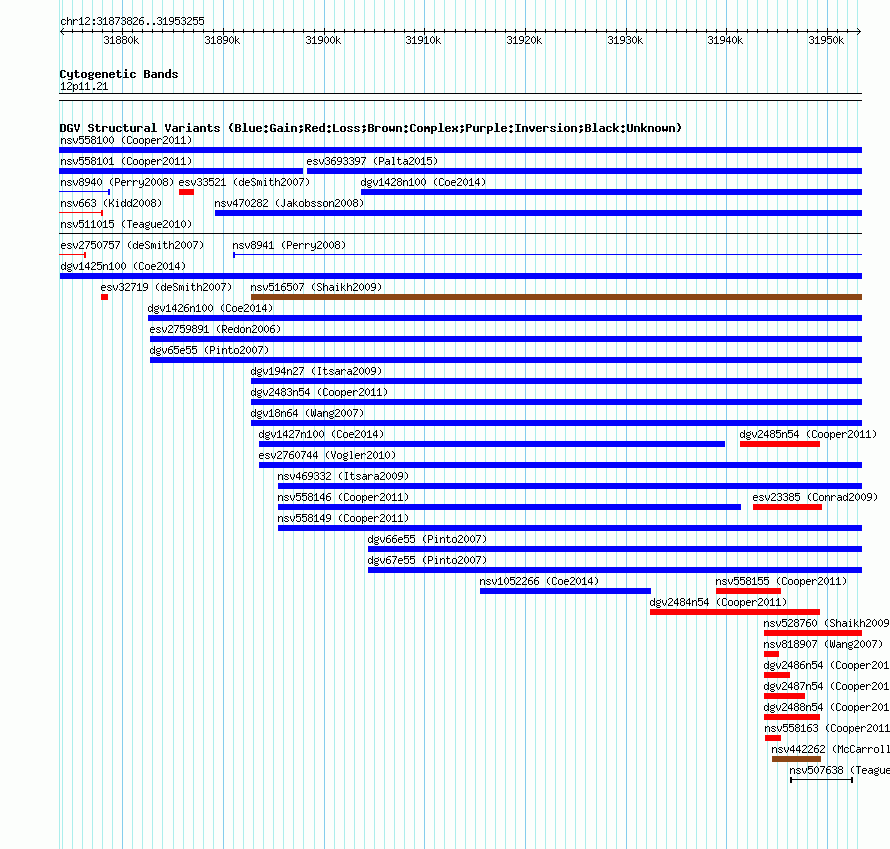Click dgv66e55 (Pinto2007) label
Screen dimensions: 890x849
tap(427, 539)
